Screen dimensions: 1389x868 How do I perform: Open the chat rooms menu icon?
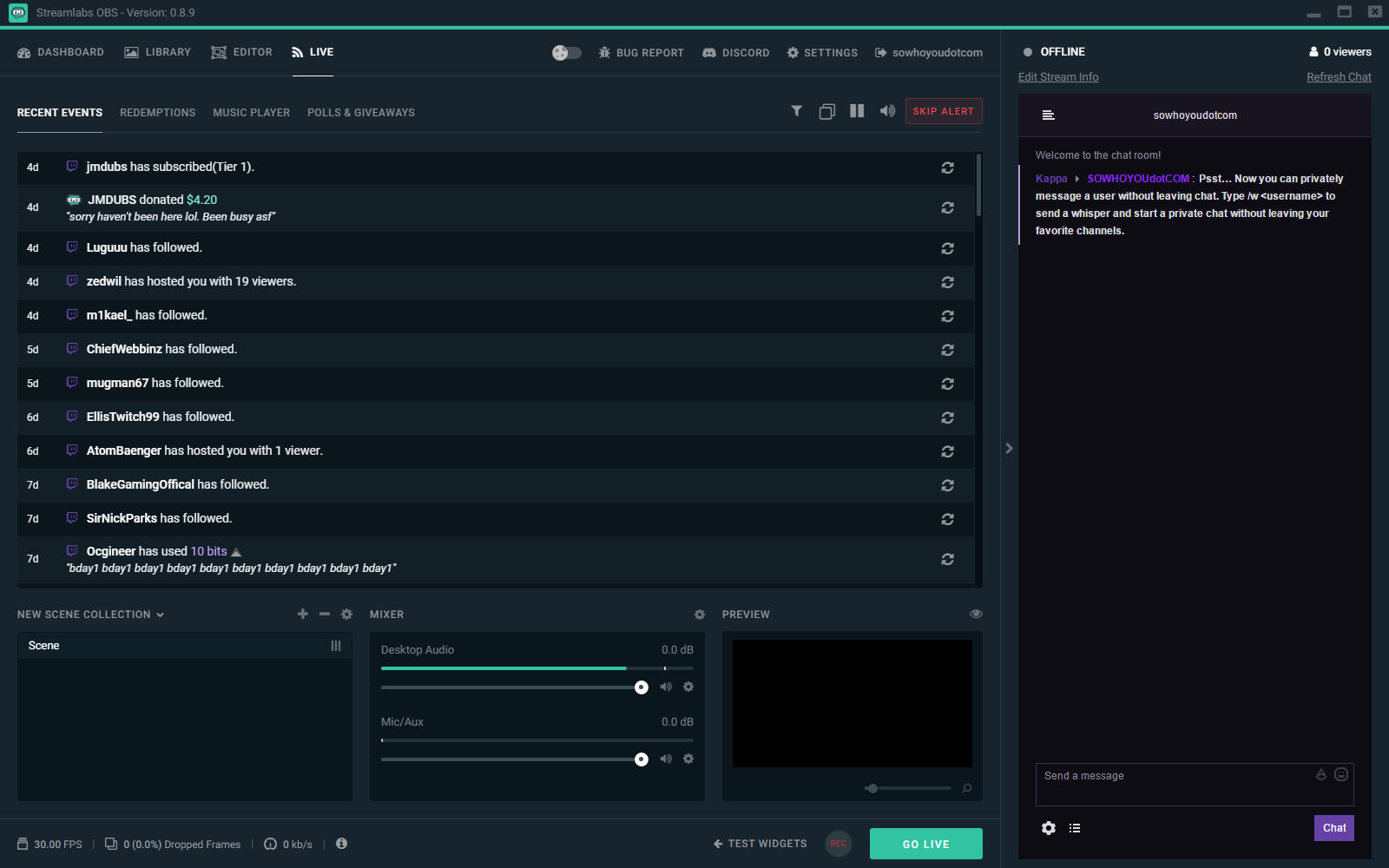pyautogui.click(x=1049, y=115)
